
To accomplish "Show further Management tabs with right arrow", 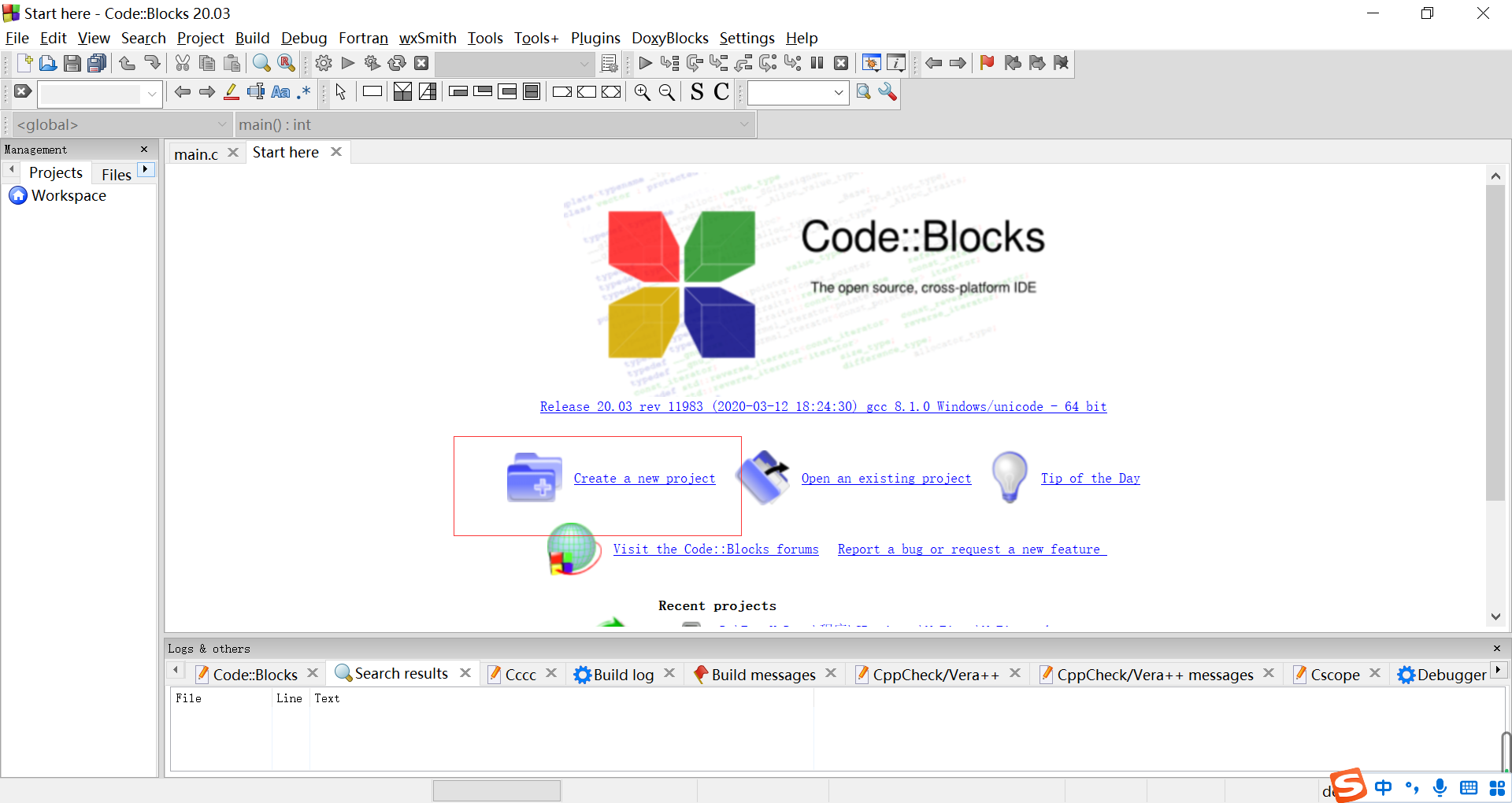I will [x=146, y=169].
